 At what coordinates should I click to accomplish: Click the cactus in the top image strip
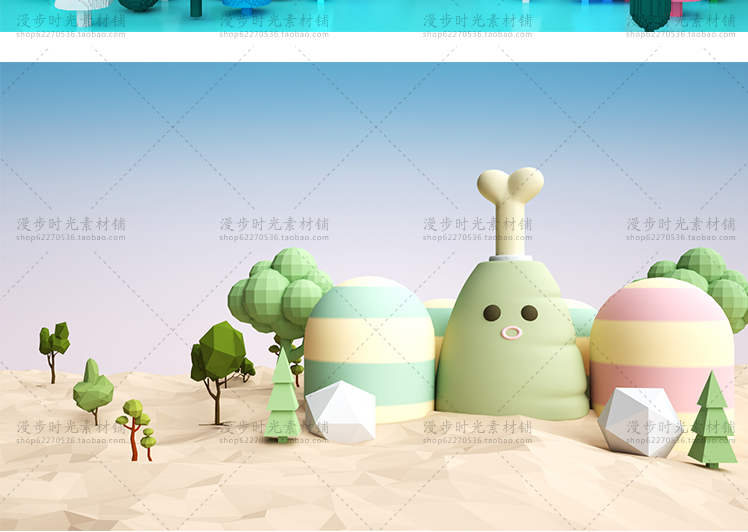(x=650, y=14)
